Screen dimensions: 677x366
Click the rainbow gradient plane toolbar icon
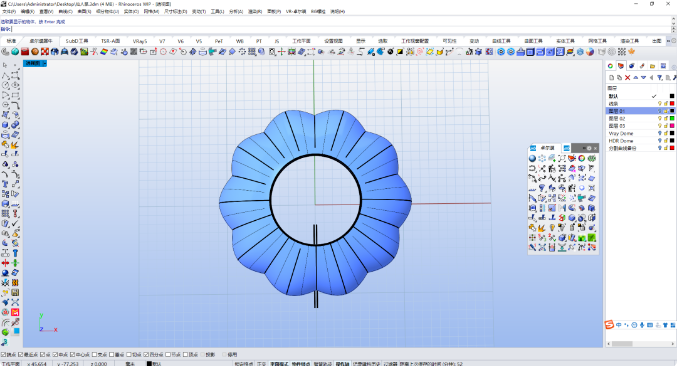104,52
